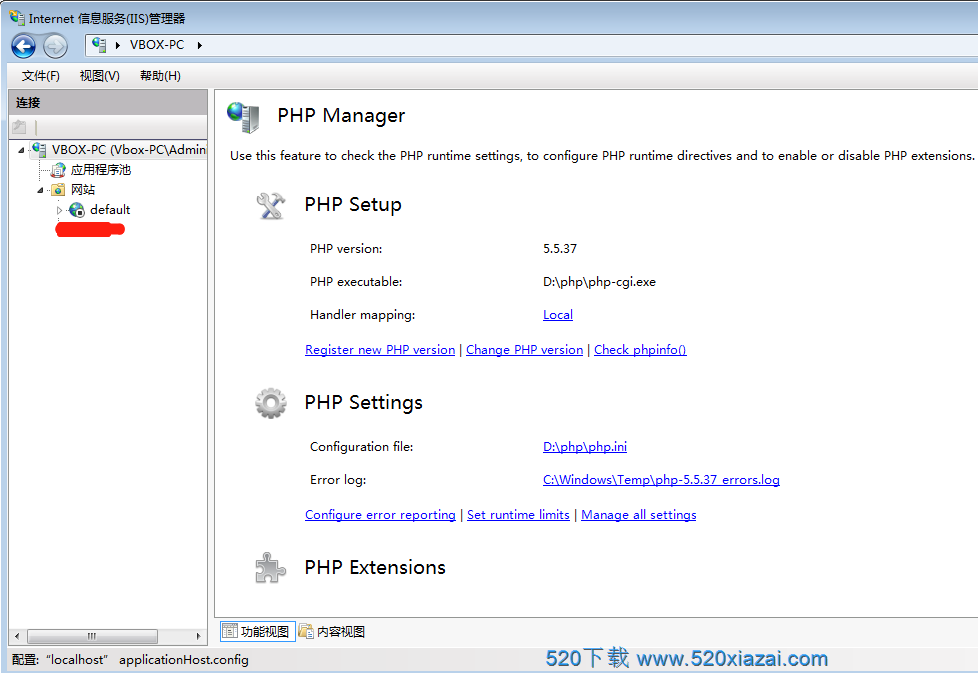Expand the arrow after VBOX-PC in address bar
This screenshot has height=673, width=978.
coord(200,45)
